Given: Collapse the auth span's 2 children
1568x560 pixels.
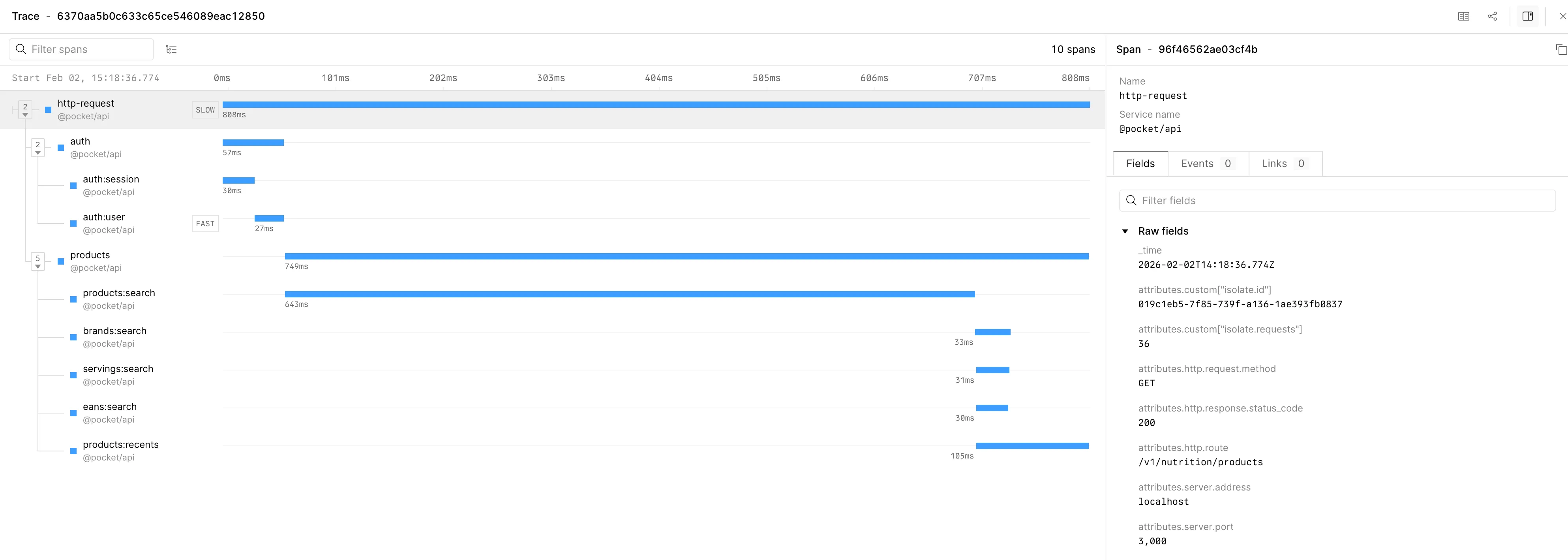Looking at the screenshot, I should (x=38, y=147).
